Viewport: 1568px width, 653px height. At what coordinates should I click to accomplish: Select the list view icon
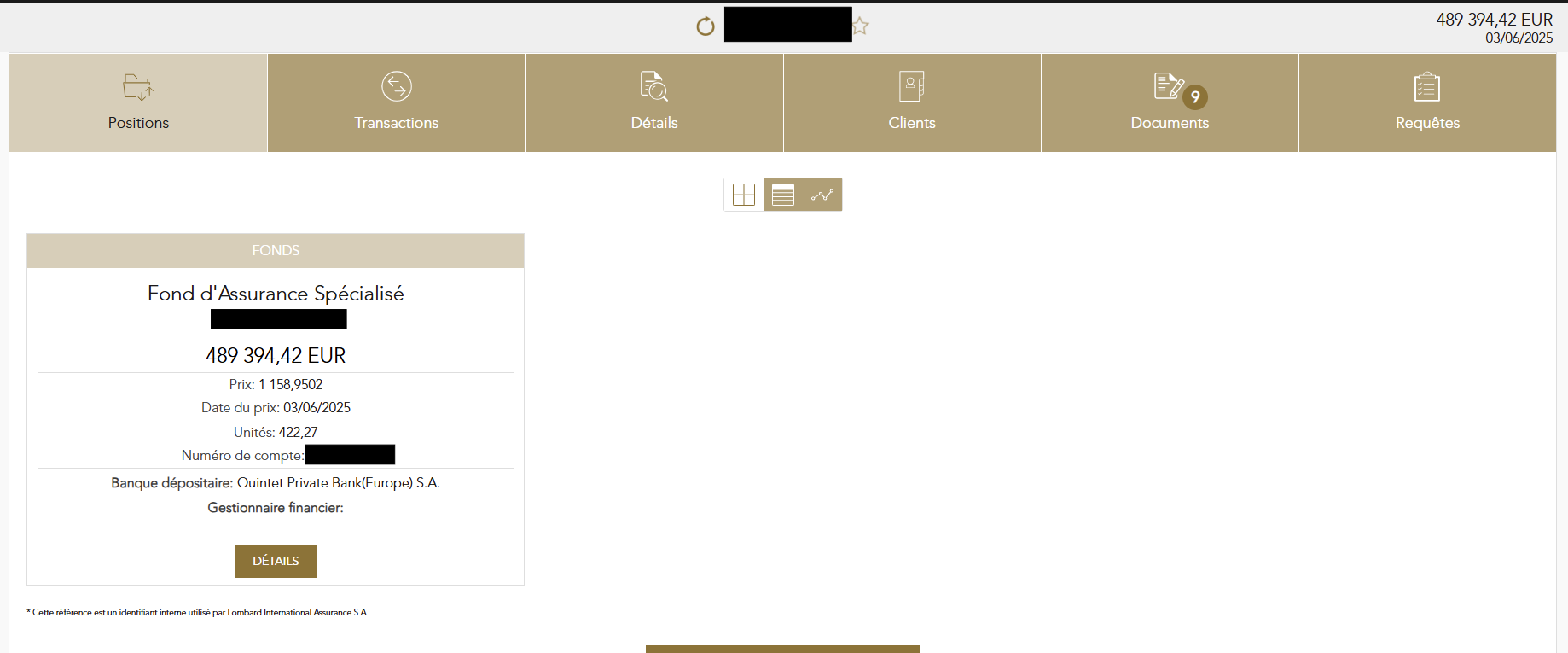coord(783,195)
